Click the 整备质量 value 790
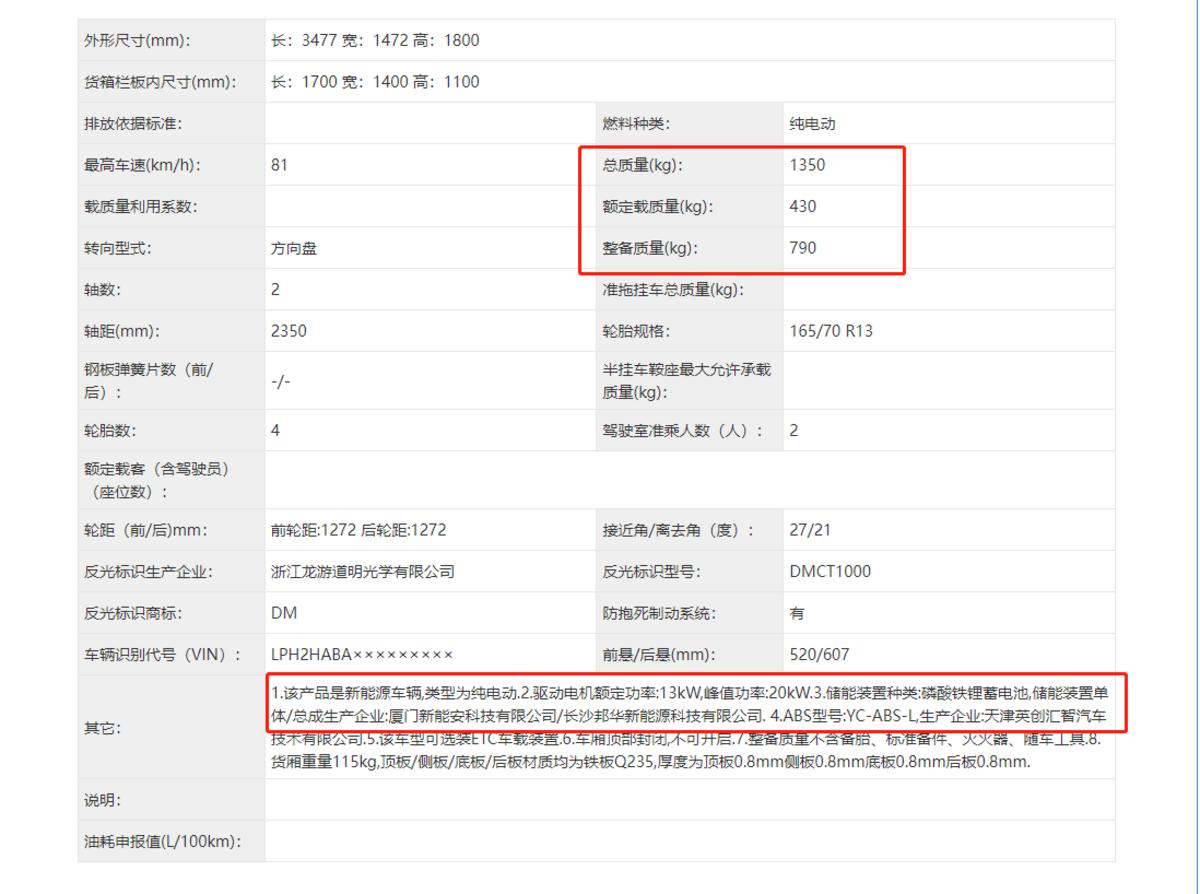The width and height of the screenshot is (1200, 894). [x=800, y=248]
